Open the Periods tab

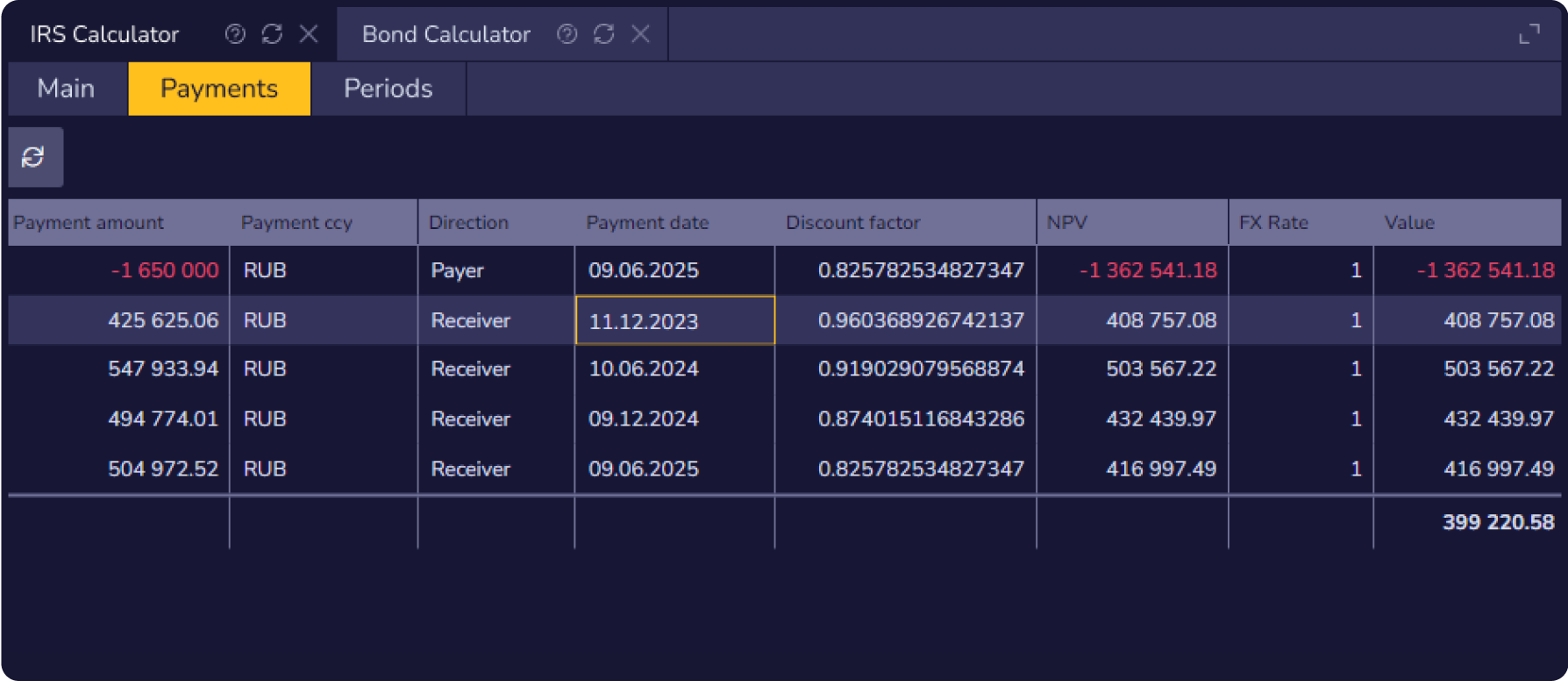[388, 89]
